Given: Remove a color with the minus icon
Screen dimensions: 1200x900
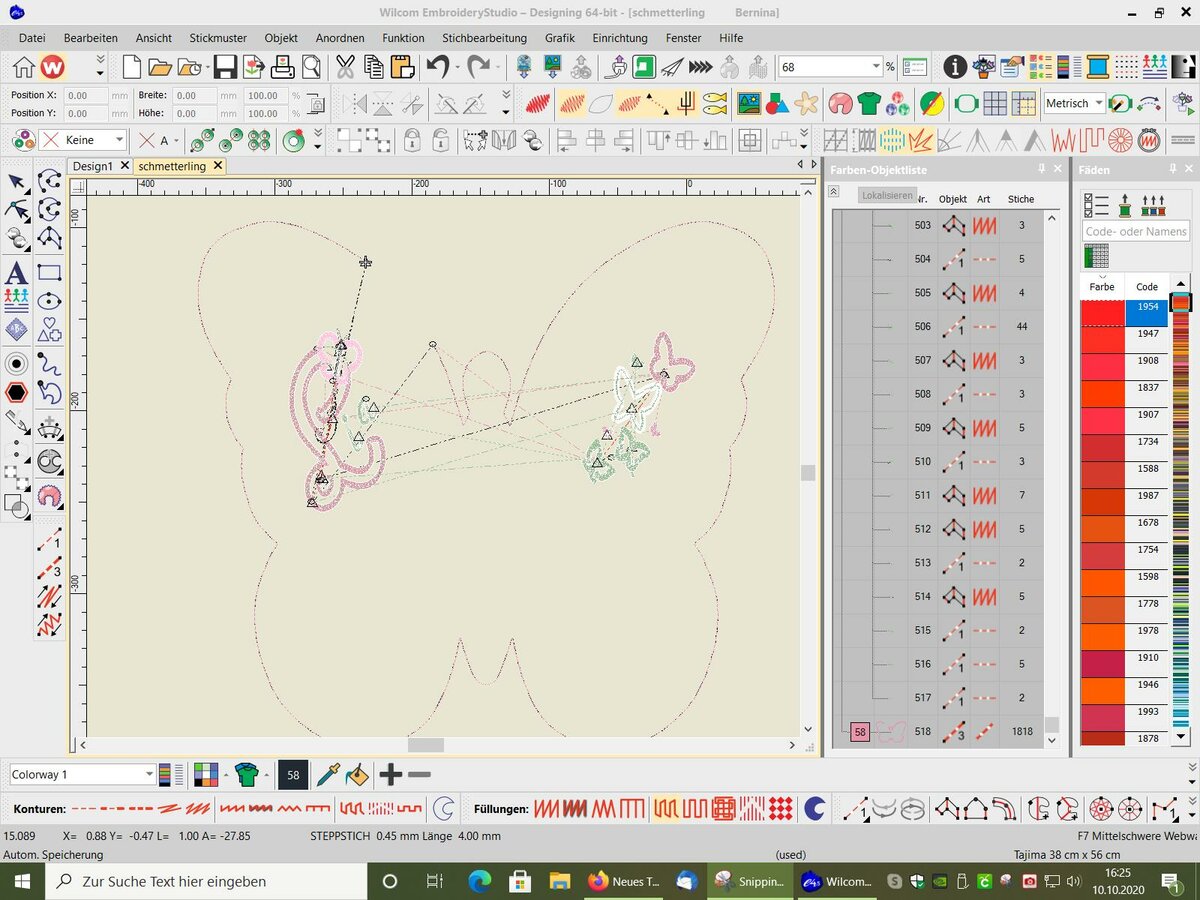Looking at the screenshot, I should tap(420, 774).
